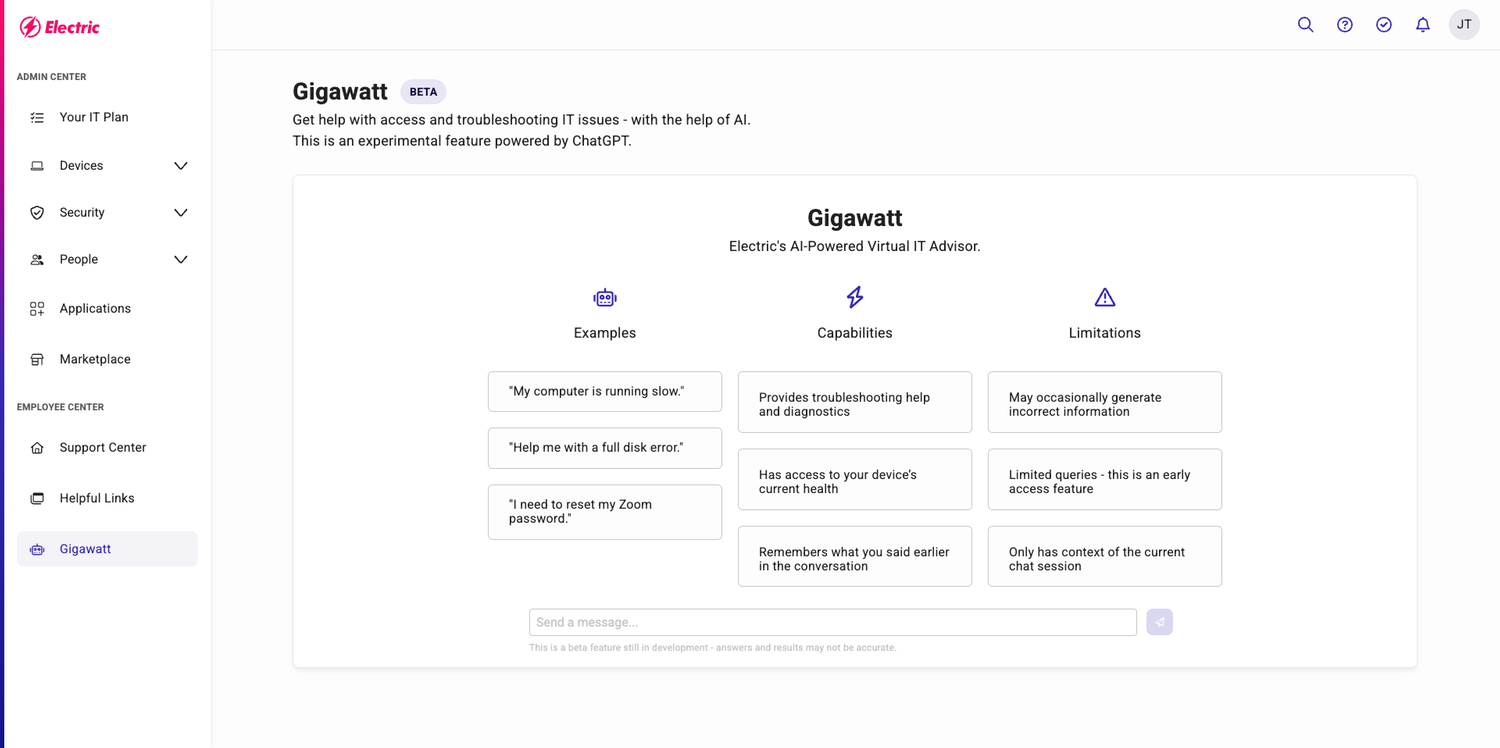The height and width of the screenshot is (748, 1500).
Task: Open the notifications bell
Action: (1422, 24)
